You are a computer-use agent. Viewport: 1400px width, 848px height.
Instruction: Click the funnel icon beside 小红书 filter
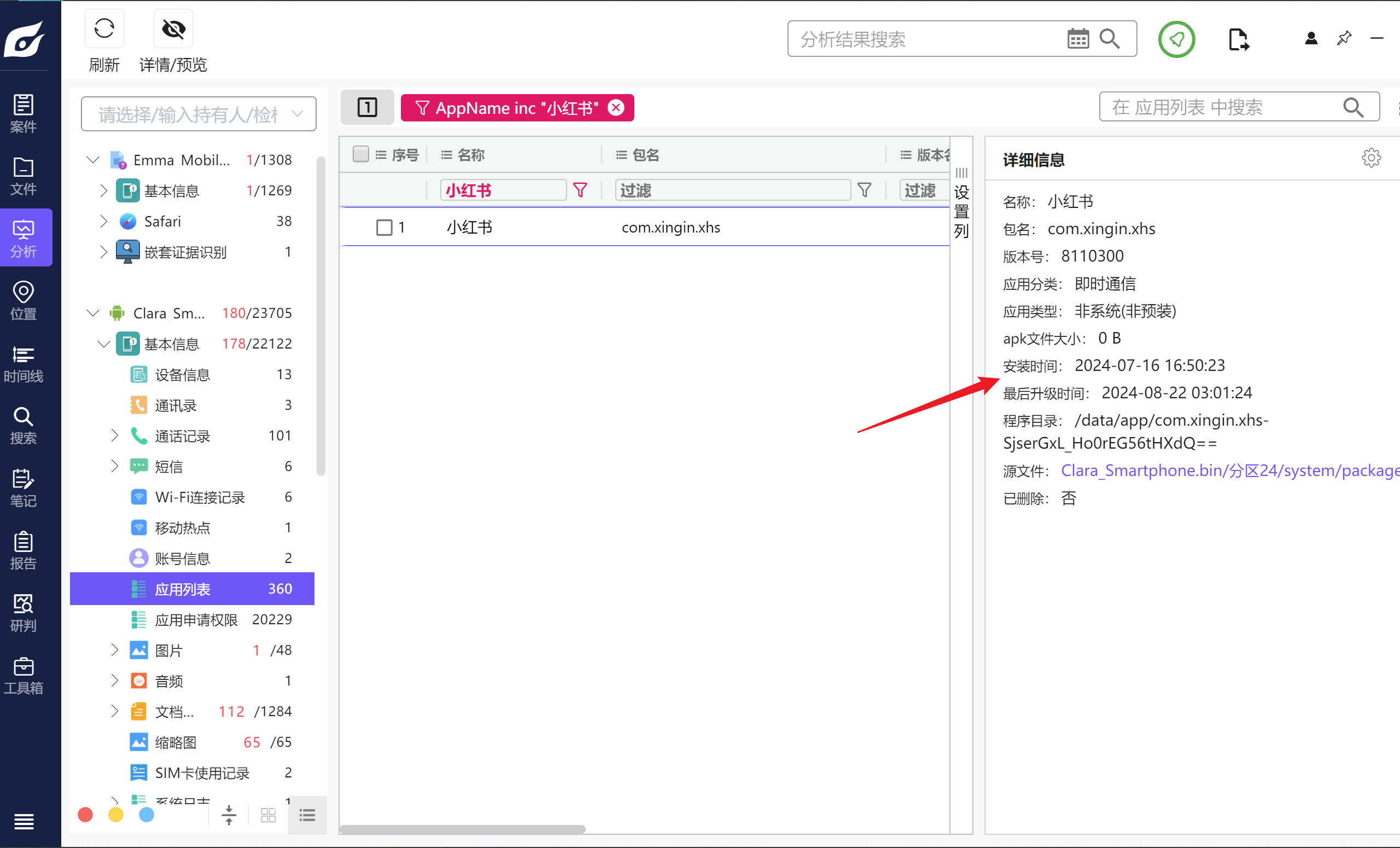tap(580, 190)
